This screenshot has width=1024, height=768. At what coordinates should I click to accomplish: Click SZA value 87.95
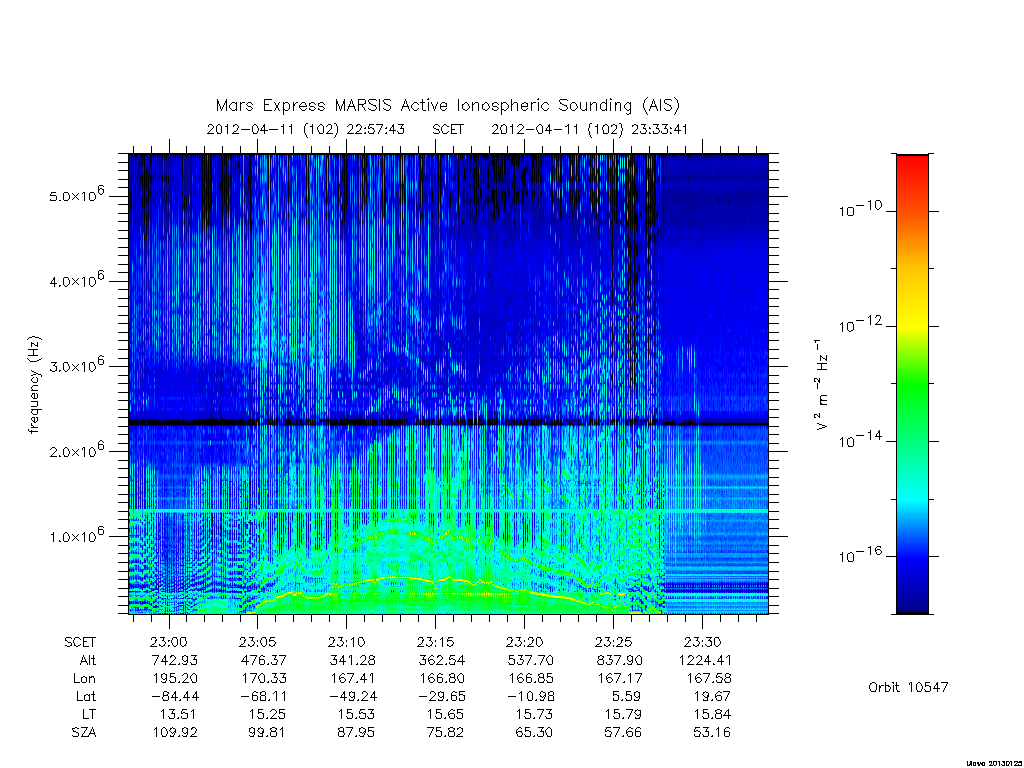click(x=356, y=733)
